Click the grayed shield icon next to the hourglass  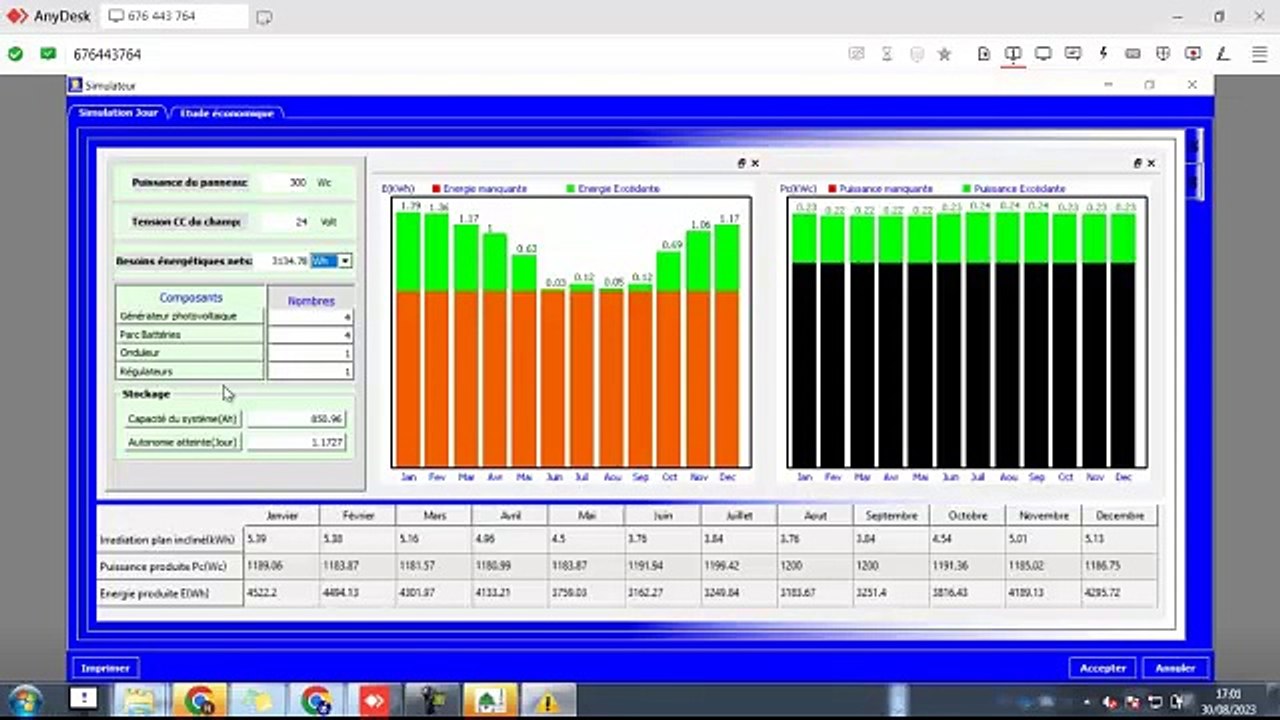916,54
